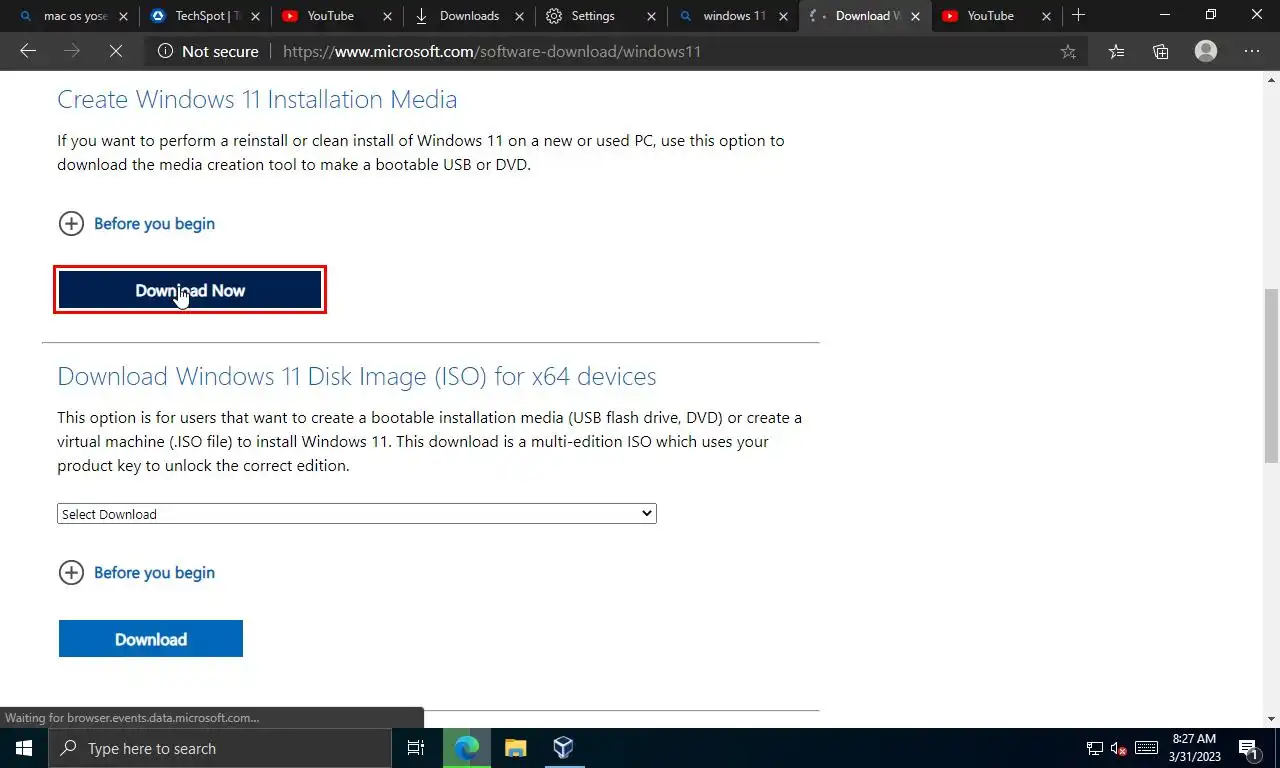Close the Settings tab
This screenshot has width=1280, height=768.
coord(652,16)
